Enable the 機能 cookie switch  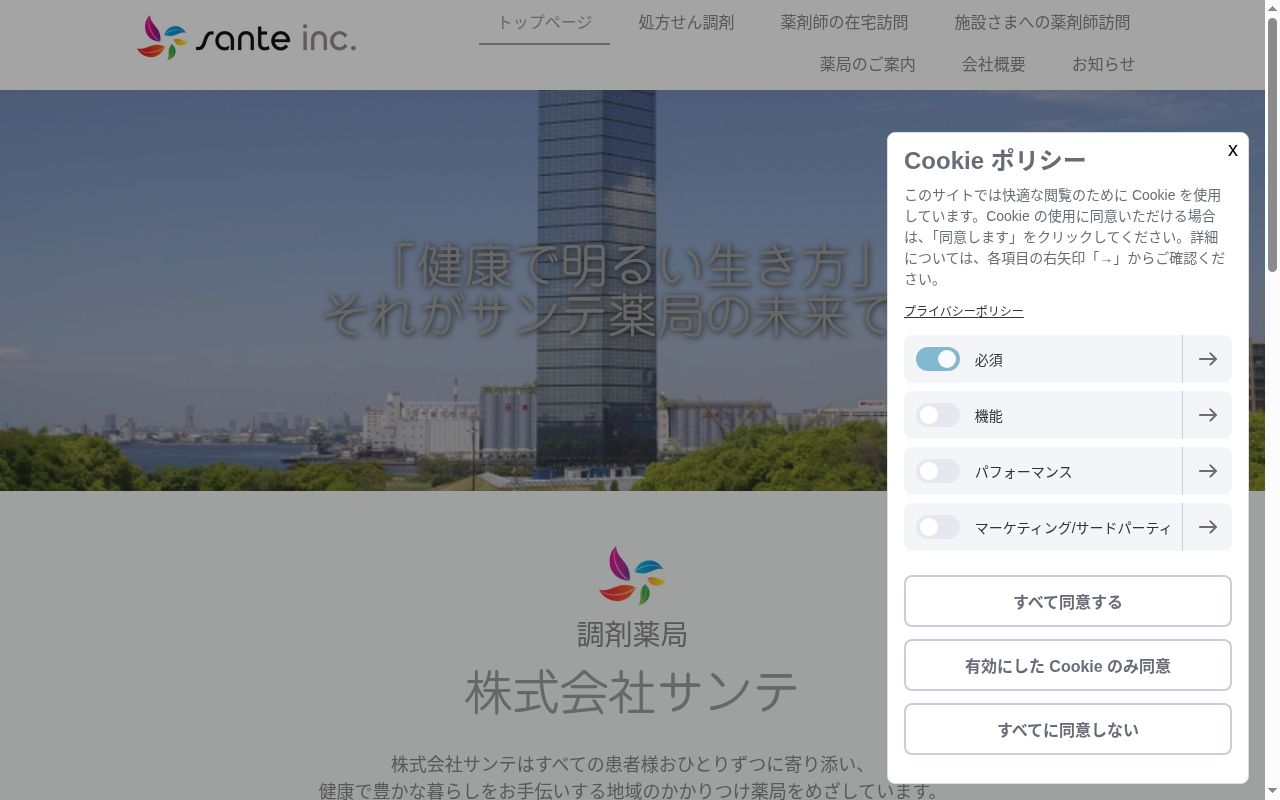pos(938,415)
